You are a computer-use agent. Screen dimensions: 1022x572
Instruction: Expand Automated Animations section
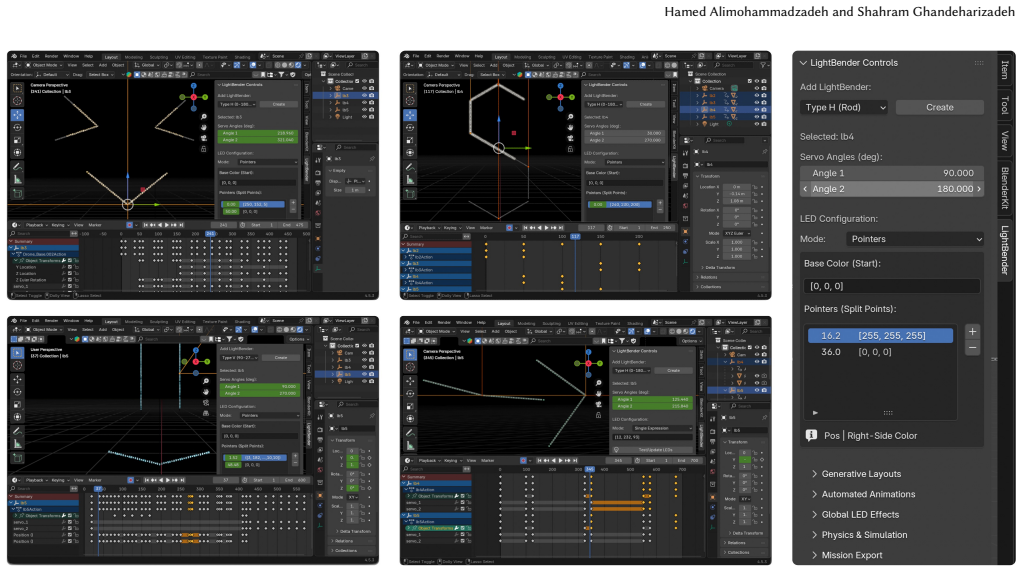(x=868, y=494)
